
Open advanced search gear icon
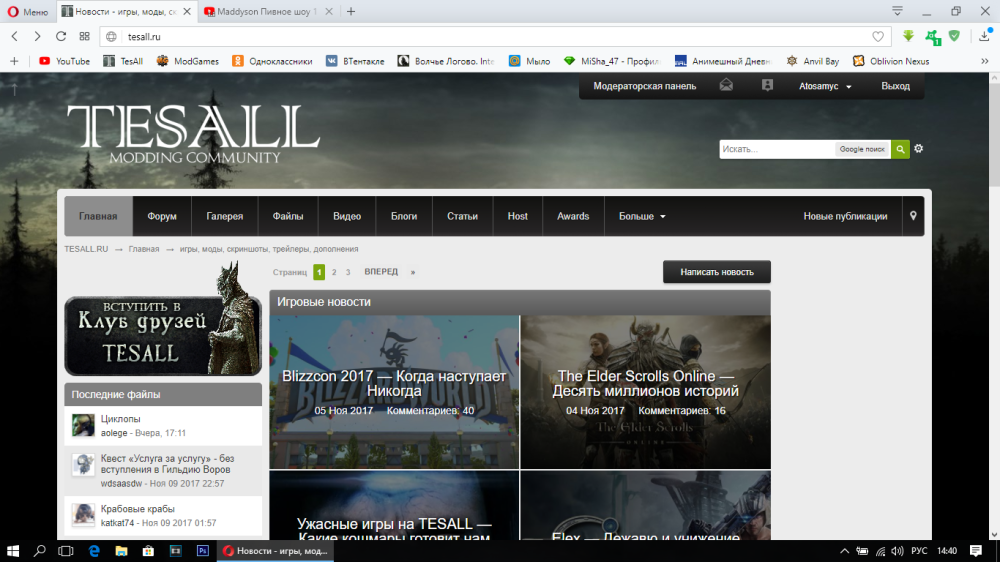919,149
